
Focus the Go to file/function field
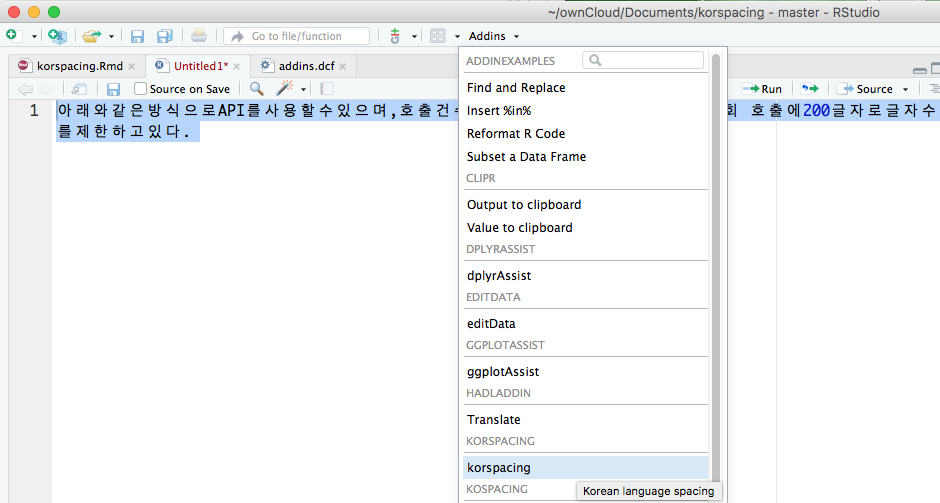pos(297,36)
